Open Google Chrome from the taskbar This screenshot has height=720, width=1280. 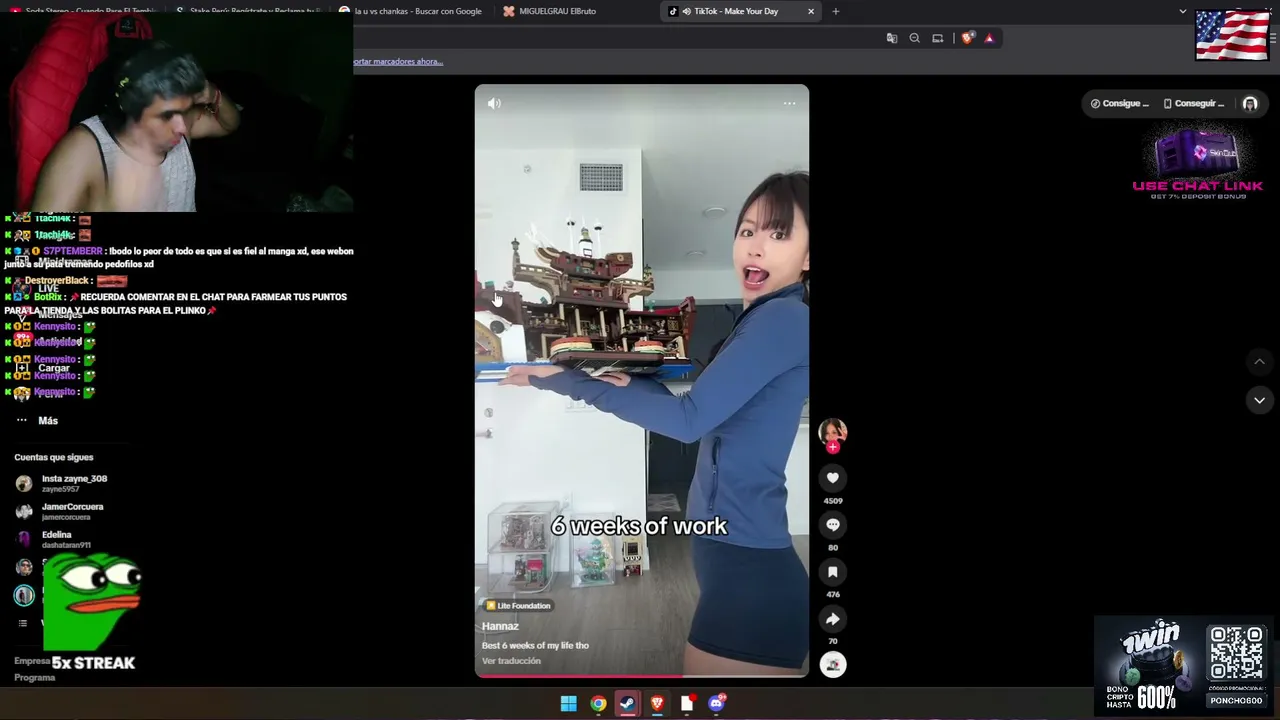pyautogui.click(x=598, y=703)
